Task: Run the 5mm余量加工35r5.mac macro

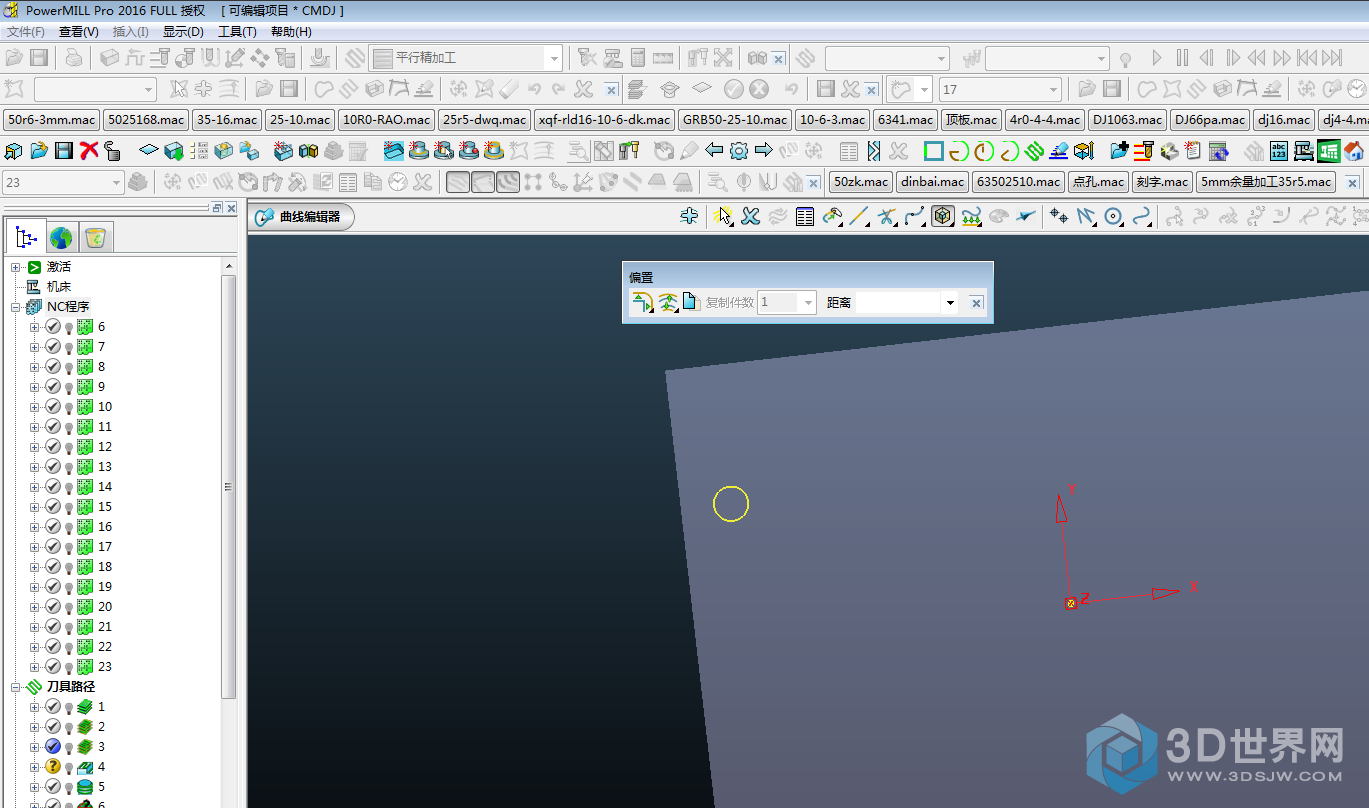Action: [1267, 182]
